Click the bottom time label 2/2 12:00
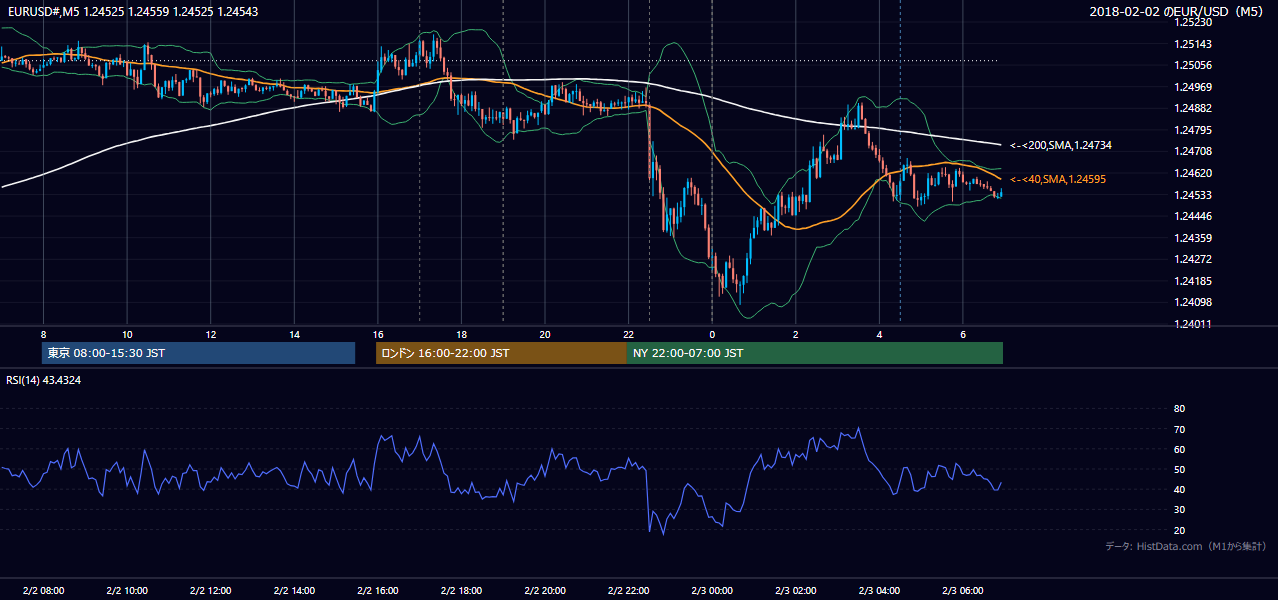Viewport: 1278px width, 600px height. coord(210,591)
